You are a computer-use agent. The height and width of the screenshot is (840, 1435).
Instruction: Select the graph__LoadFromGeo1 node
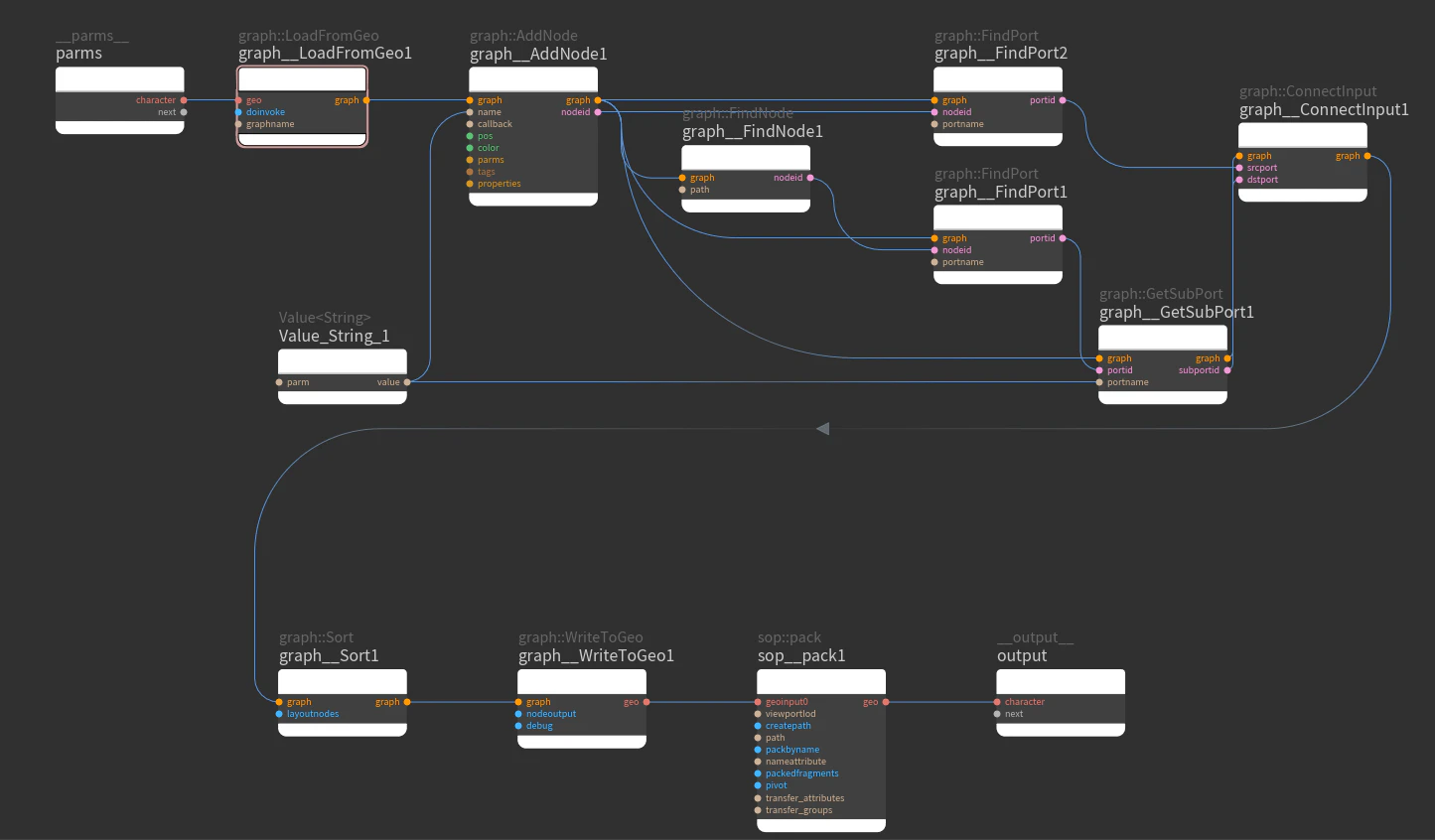302,106
